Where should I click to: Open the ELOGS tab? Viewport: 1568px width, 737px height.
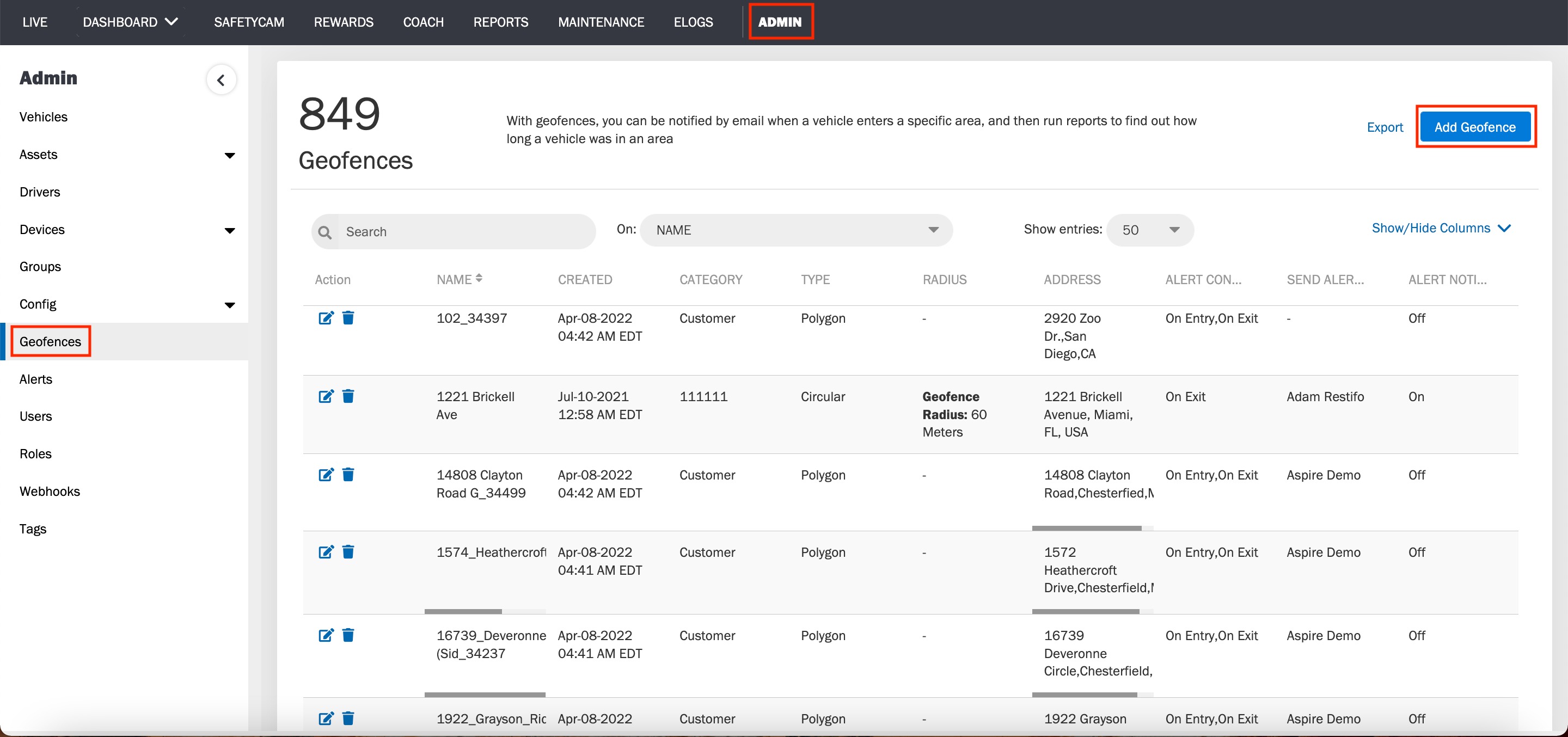(693, 22)
